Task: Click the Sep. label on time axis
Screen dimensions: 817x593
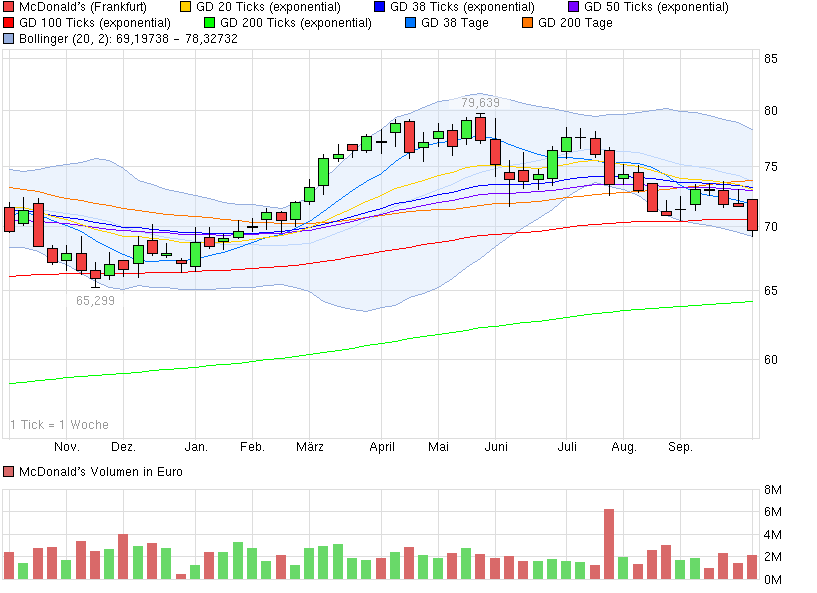Action: (679, 447)
